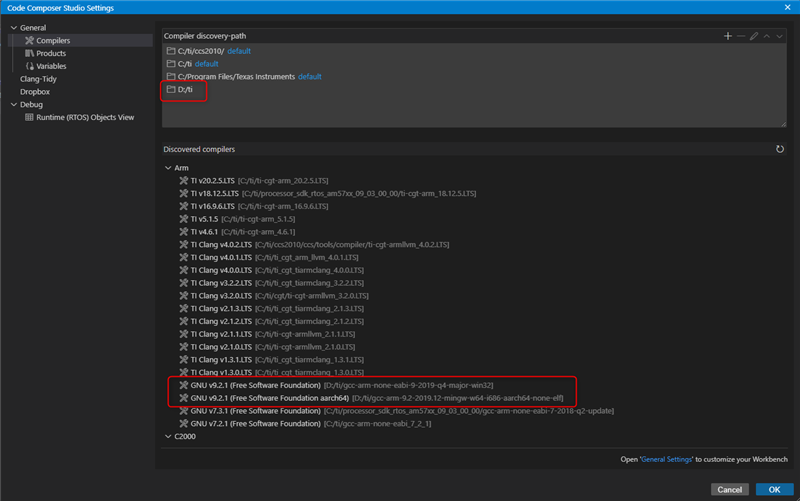This screenshot has height=501, width=800.
Task: Remove selected discovery path with minus icon
Action: click(741, 36)
